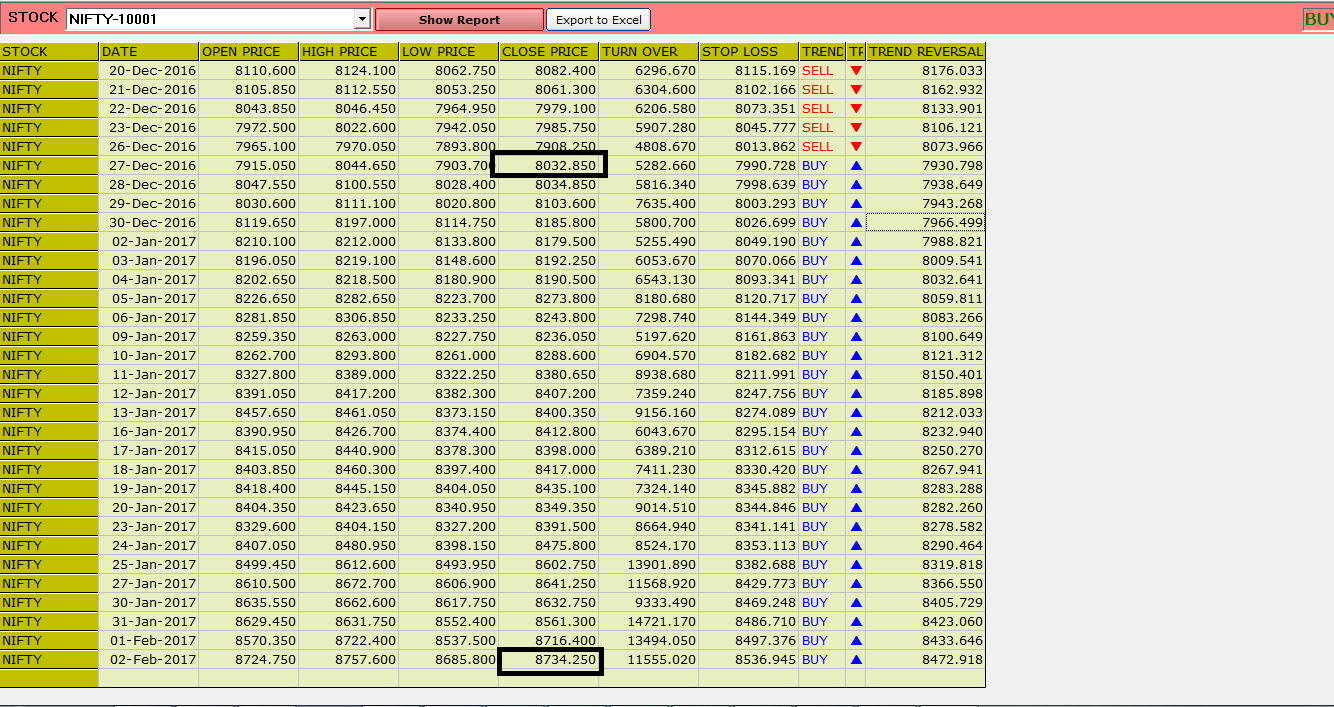Click the date cell 25-Jan-2017

tap(149, 565)
